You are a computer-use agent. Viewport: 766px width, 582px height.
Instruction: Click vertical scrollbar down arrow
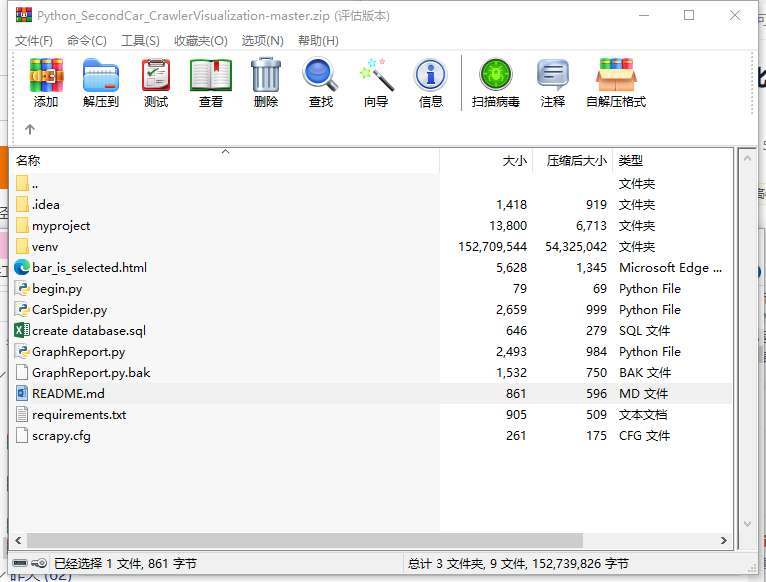[x=747, y=523]
